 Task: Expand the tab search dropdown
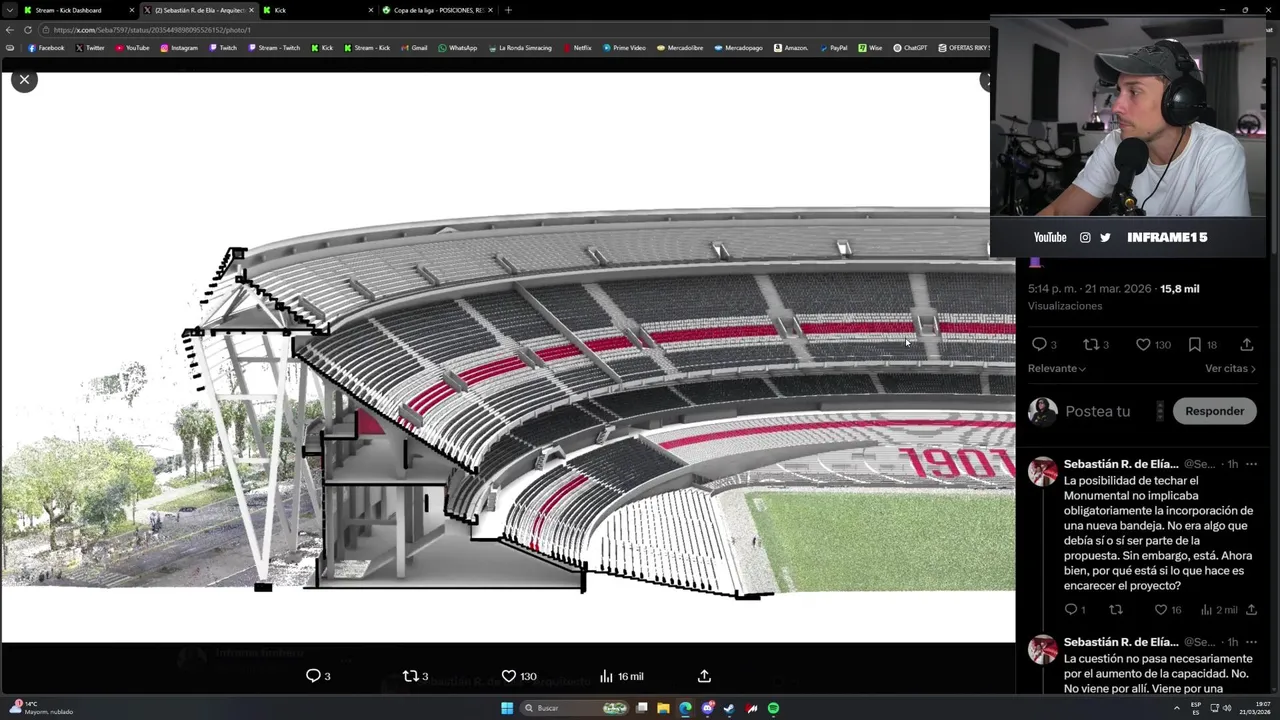coord(10,10)
